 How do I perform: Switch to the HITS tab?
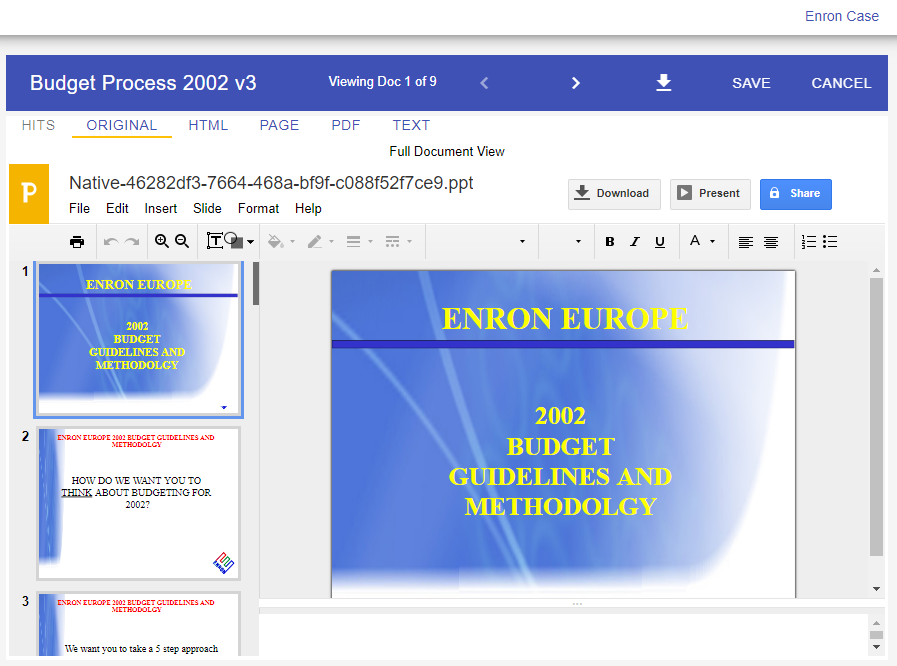click(38, 125)
